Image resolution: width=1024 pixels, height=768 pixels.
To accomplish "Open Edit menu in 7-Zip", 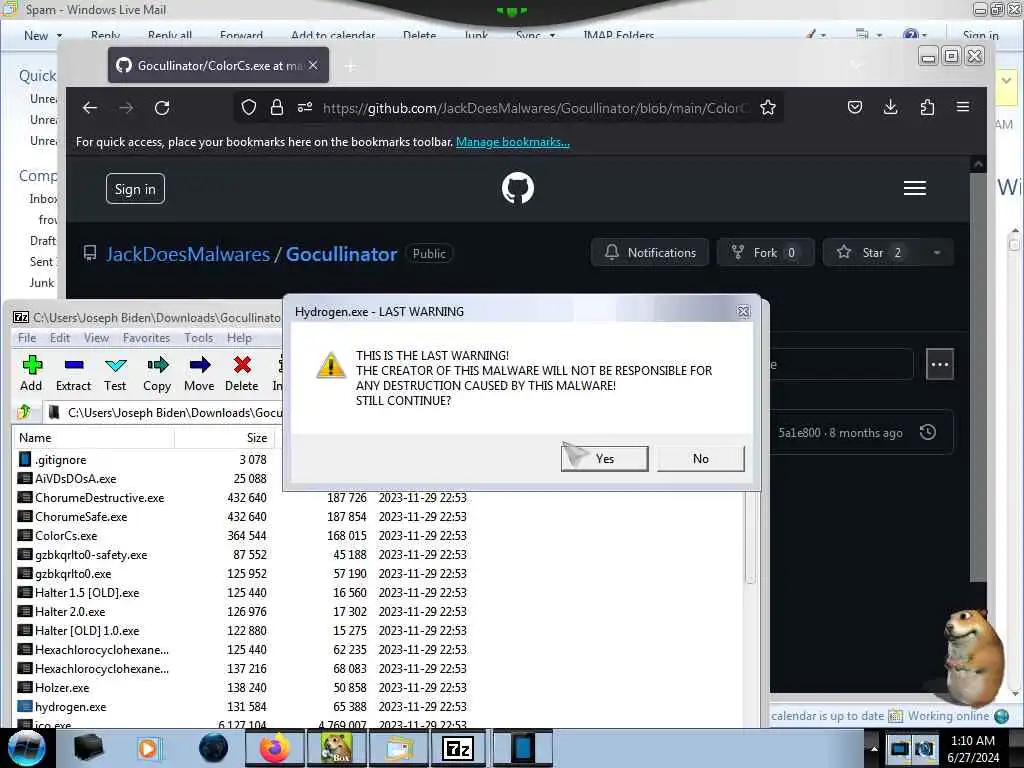I will pos(59,338).
